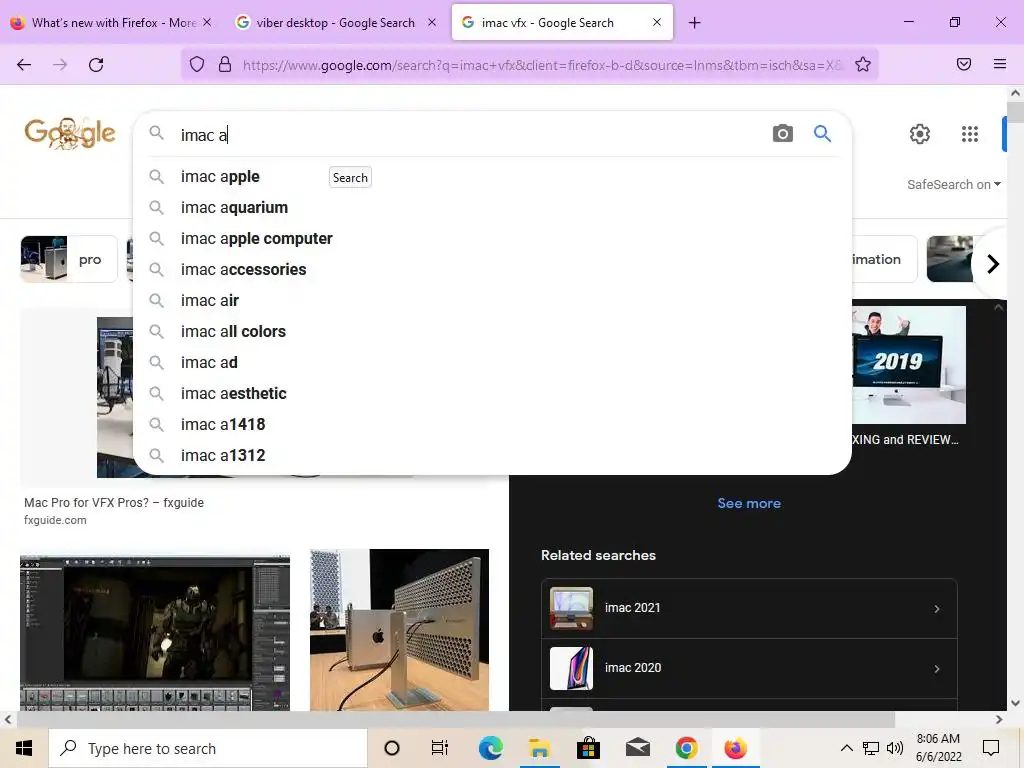Open the 2019 iMac review thumbnail
The width and height of the screenshot is (1024, 768).
coord(908,365)
